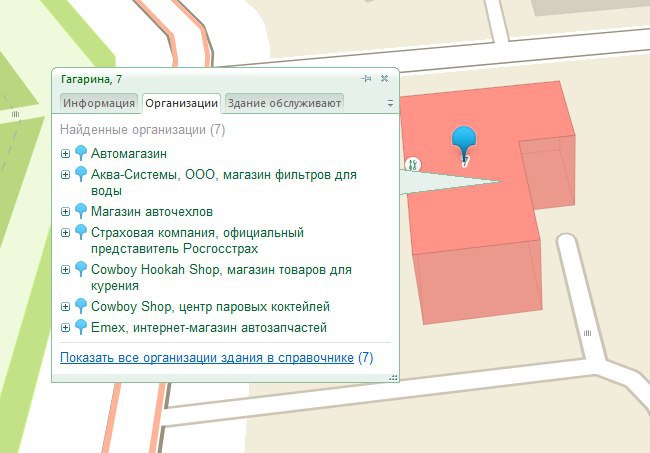This screenshot has width=650, height=453.
Task: Click the Гагарина, 7 card title
Action: pos(91,79)
